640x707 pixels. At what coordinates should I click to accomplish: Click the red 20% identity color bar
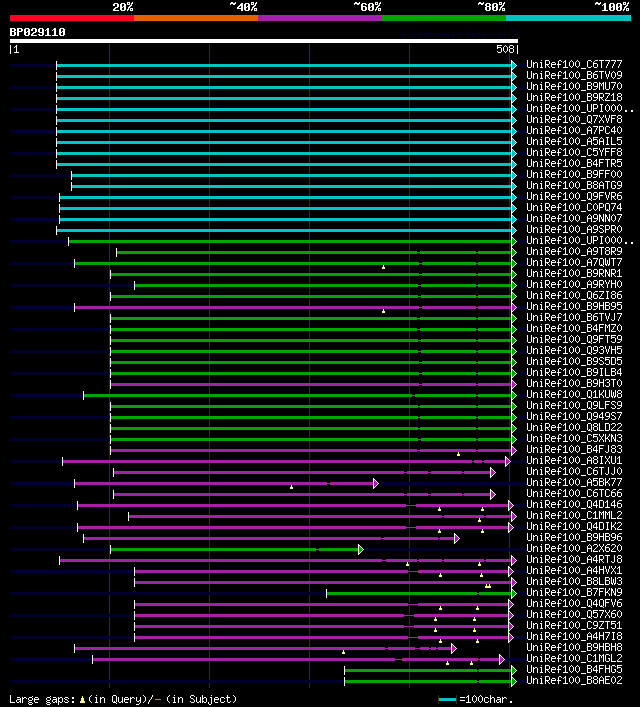(x=72, y=18)
